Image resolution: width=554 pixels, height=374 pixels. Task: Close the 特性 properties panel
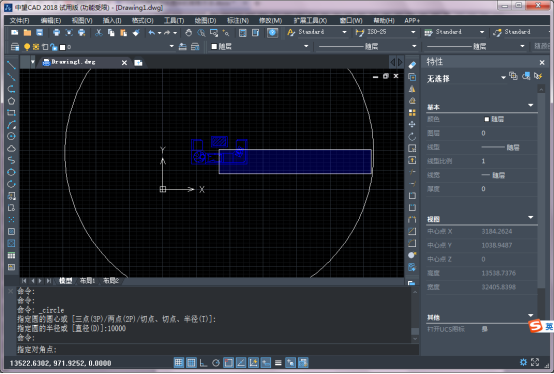(x=542, y=63)
